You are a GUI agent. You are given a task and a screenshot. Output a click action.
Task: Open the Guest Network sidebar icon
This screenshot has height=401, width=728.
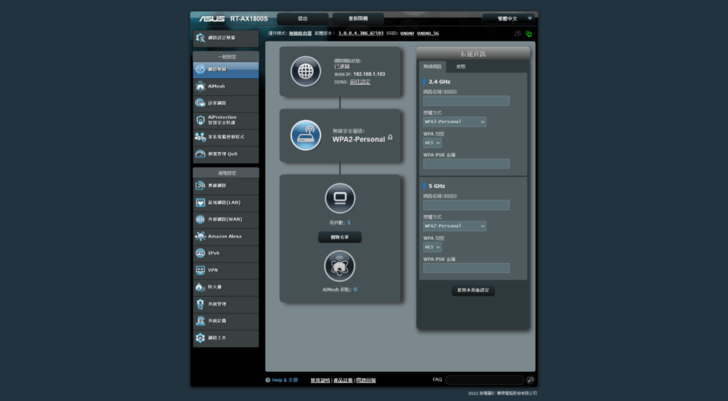click(x=200, y=103)
